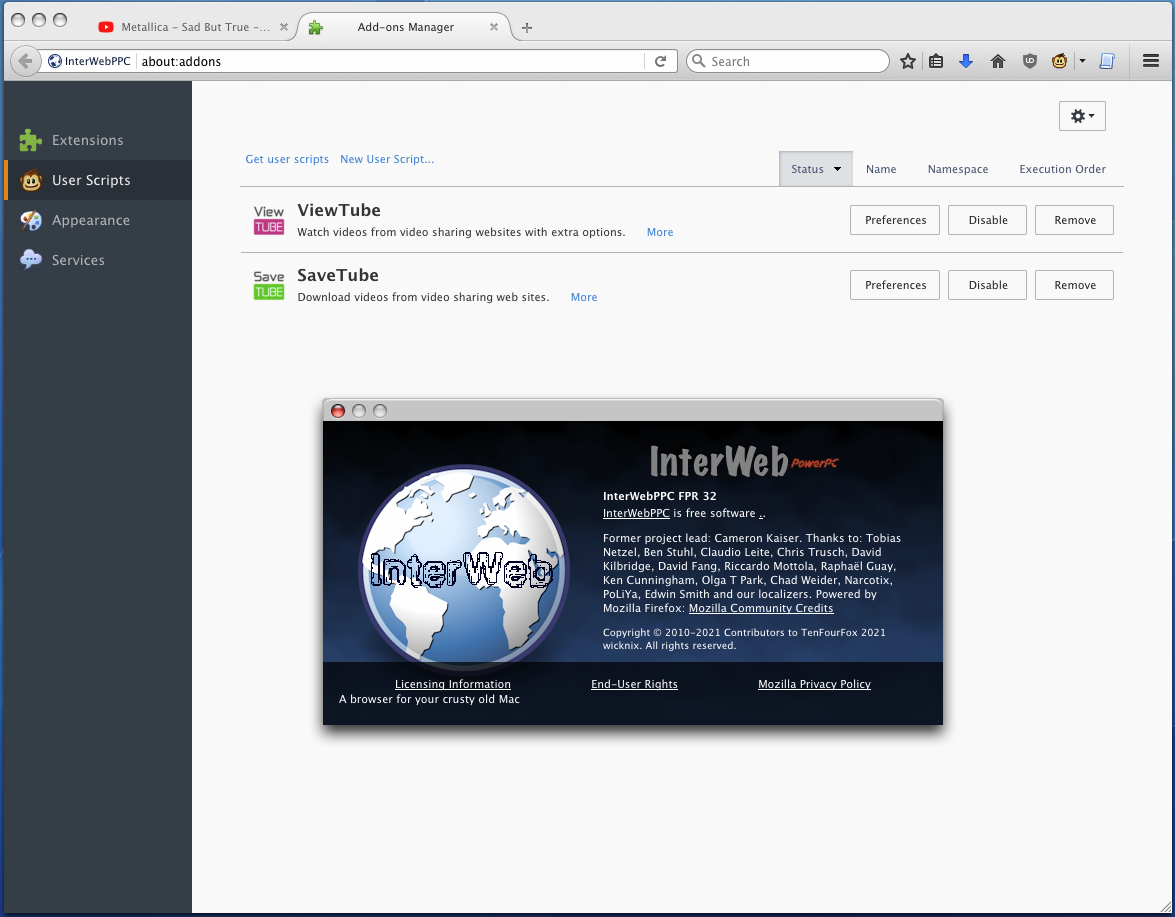
Task: Focus the Search input field
Action: pos(788,61)
